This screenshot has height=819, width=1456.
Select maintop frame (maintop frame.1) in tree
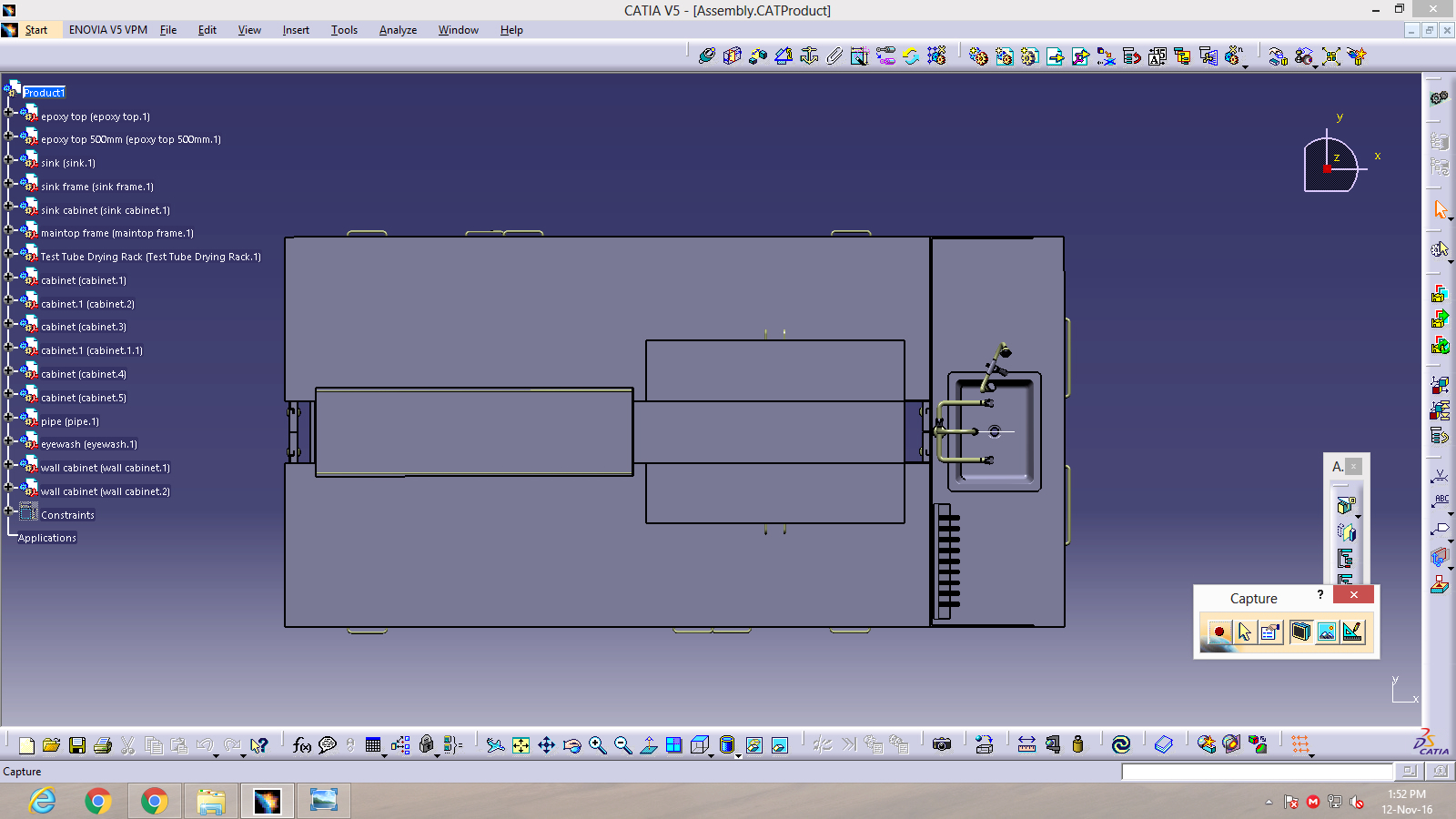point(117,234)
